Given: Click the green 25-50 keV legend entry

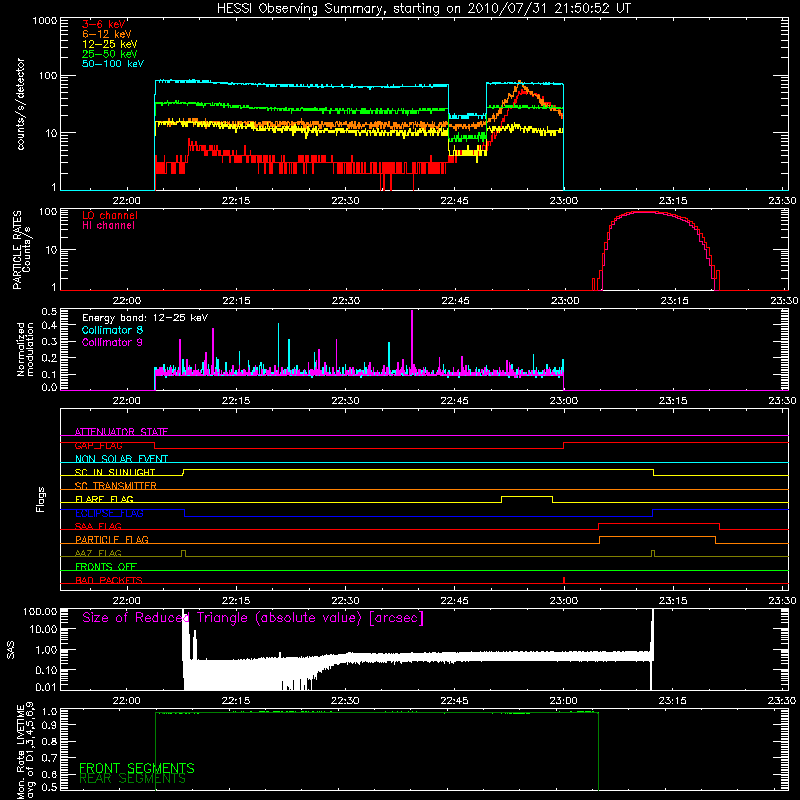Looking at the screenshot, I should click(x=110, y=54).
